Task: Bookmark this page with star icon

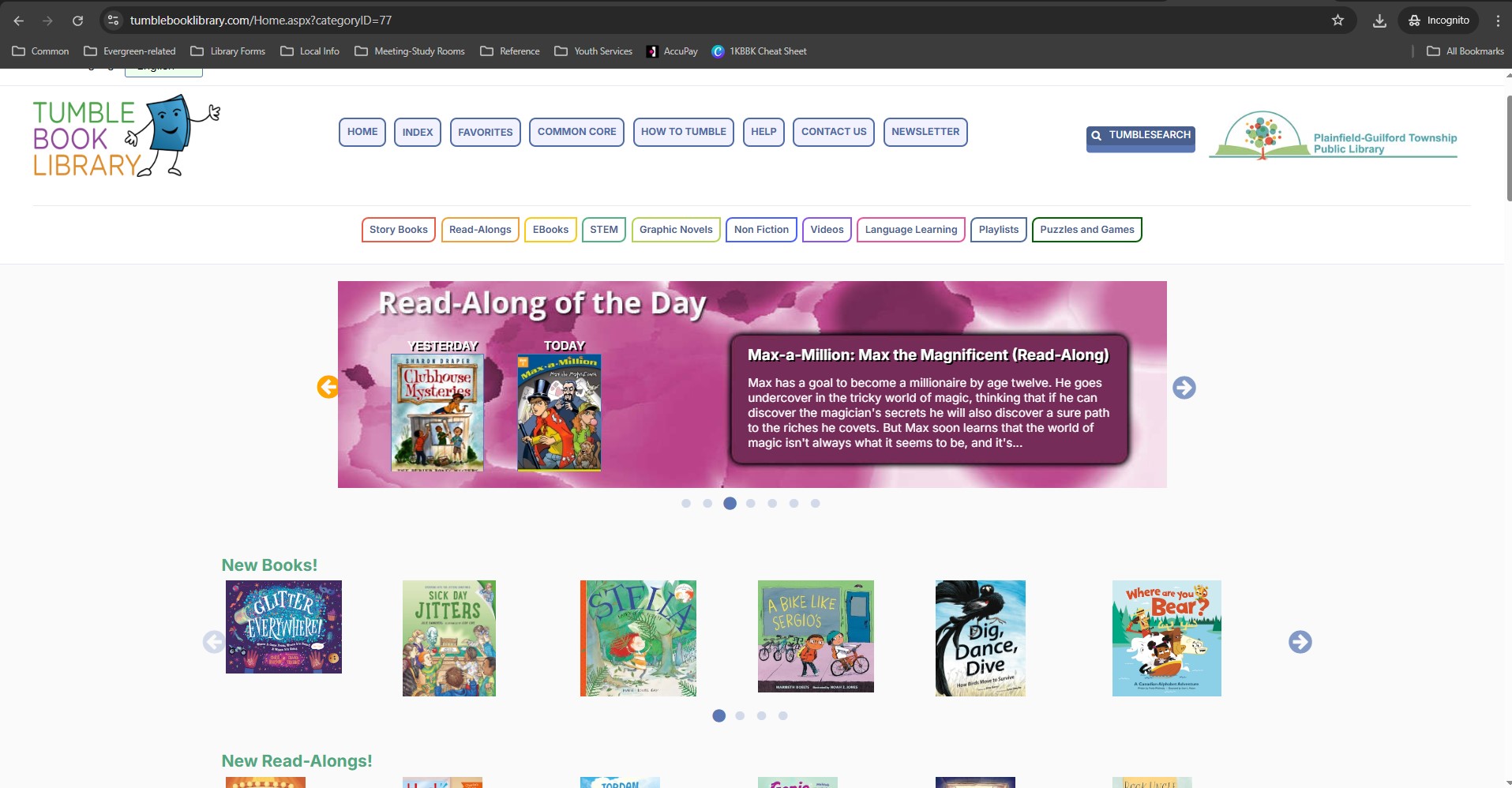Action: pyautogui.click(x=1338, y=21)
